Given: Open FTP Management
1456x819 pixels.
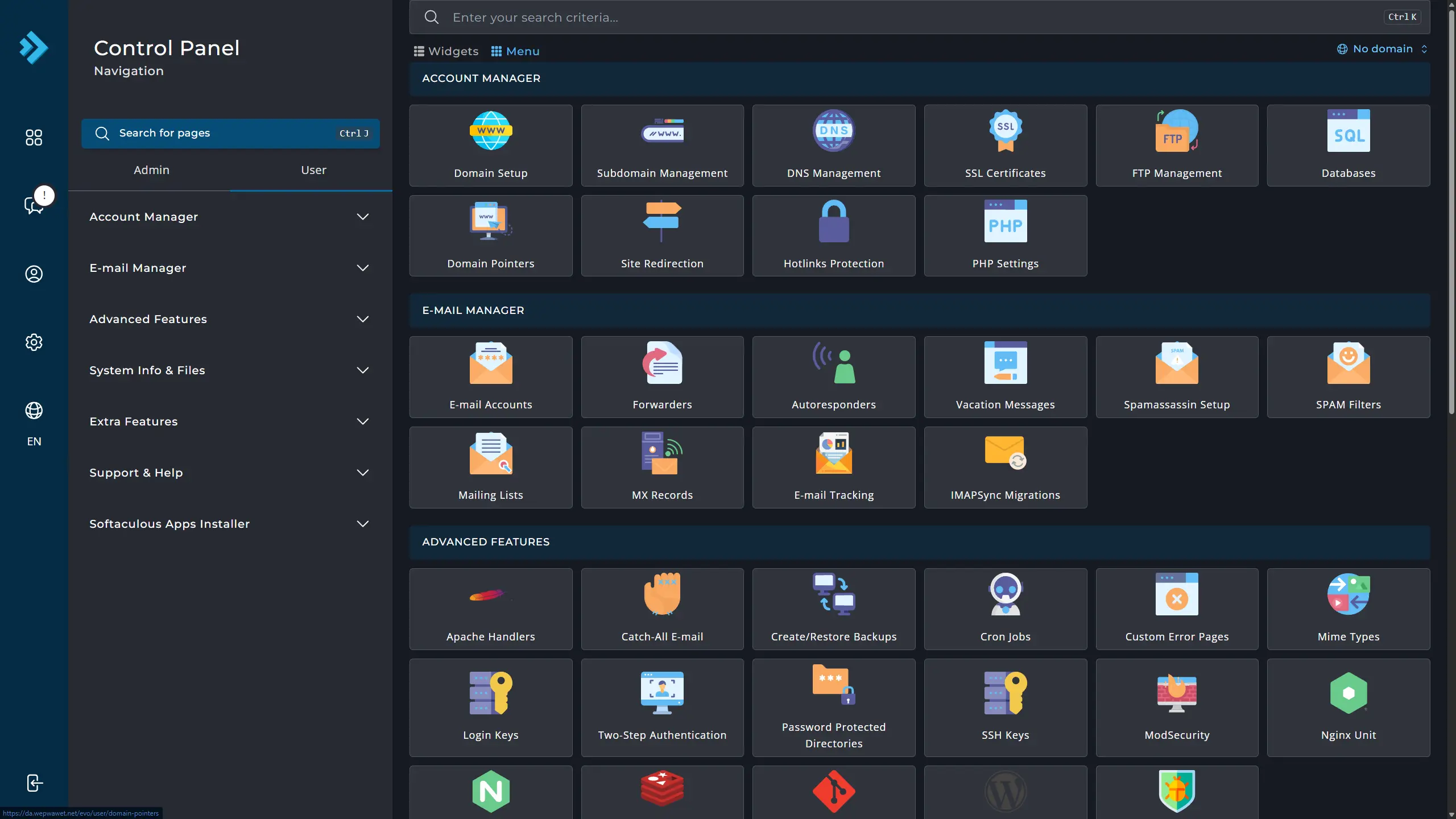Looking at the screenshot, I should [x=1177, y=145].
